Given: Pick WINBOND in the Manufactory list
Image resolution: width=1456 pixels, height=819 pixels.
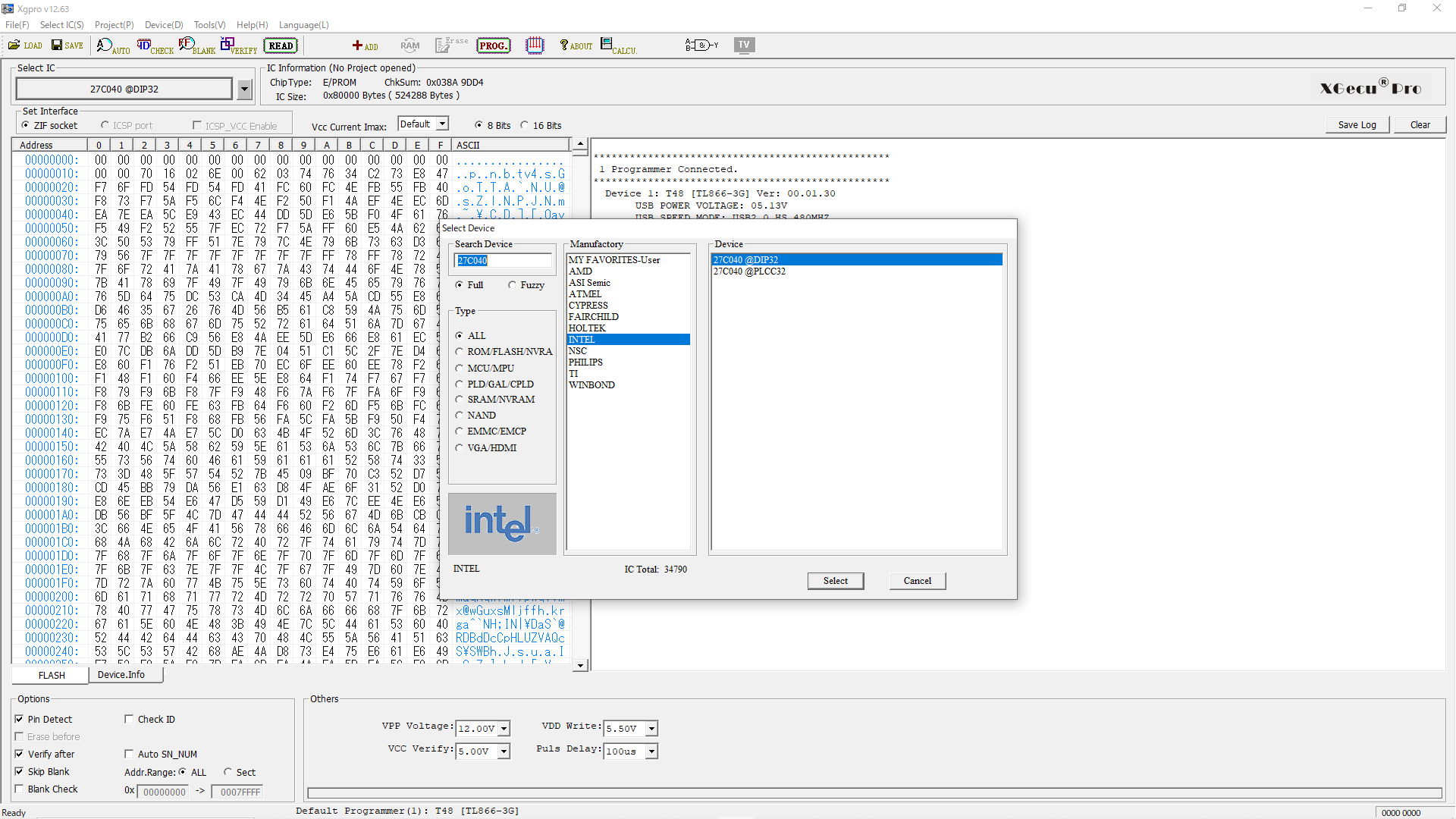Looking at the screenshot, I should click(591, 385).
